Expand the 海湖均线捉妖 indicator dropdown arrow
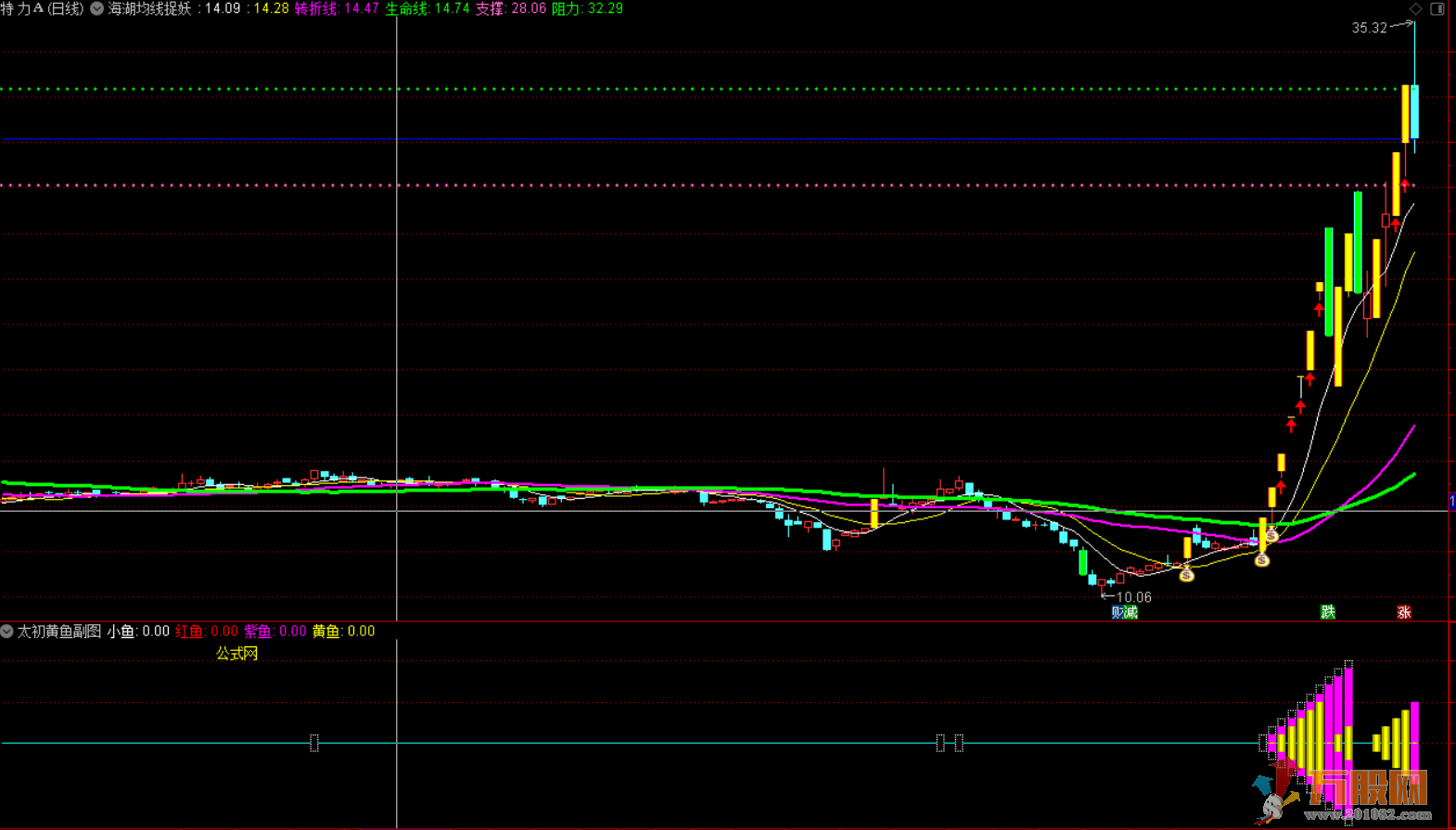 (x=96, y=8)
